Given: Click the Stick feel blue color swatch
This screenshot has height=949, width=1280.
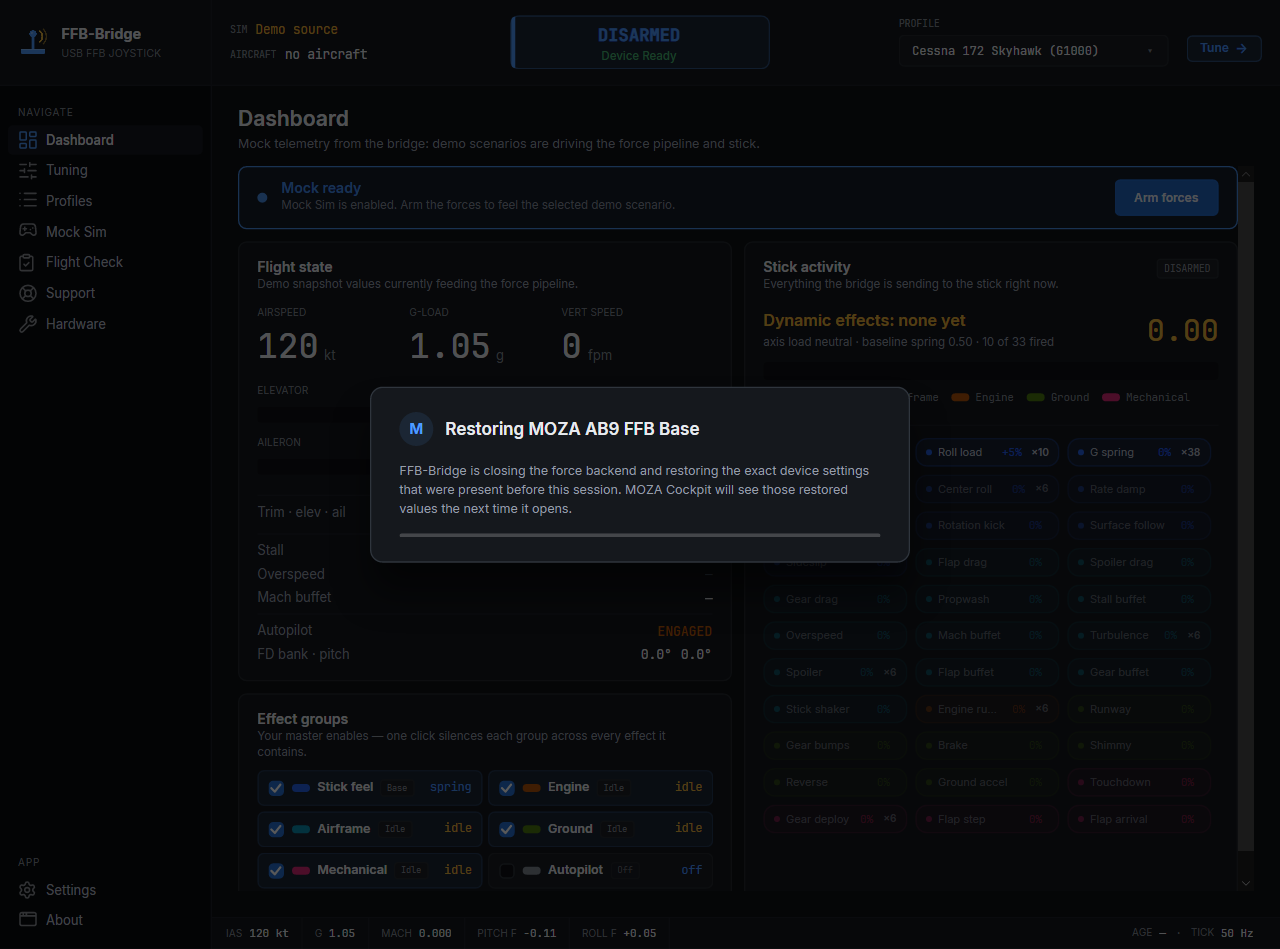Looking at the screenshot, I should coord(301,788).
